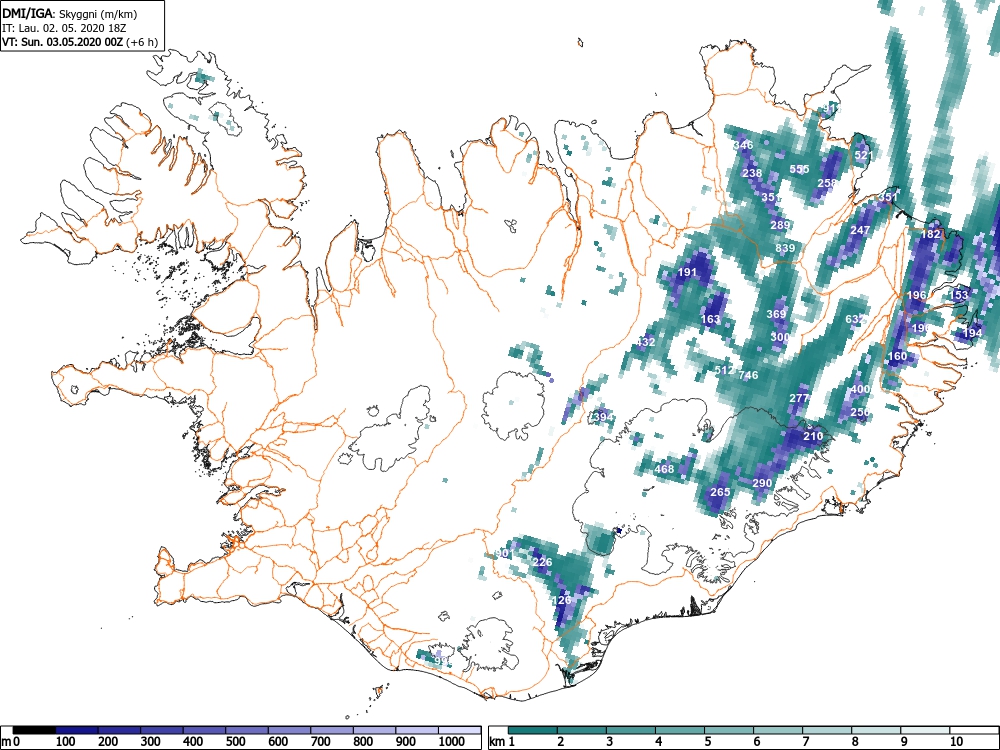Click the "100" label in the metre legend
Image resolution: width=1000 pixels, height=750 pixels.
click(x=65, y=742)
